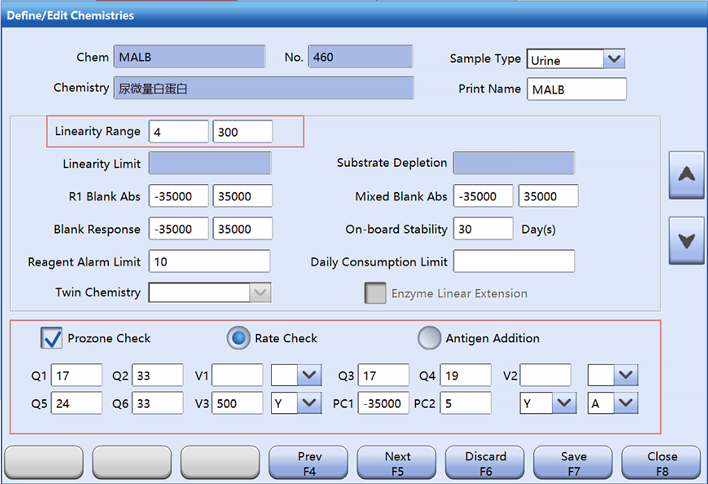Click the Linearity Range upper value field

tap(242, 132)
